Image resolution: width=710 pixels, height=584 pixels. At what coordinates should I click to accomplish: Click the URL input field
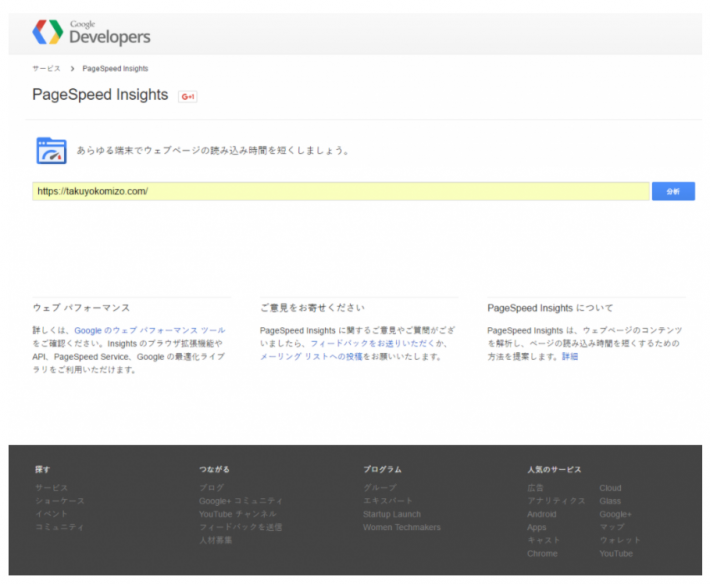click(x=340, y=191)
